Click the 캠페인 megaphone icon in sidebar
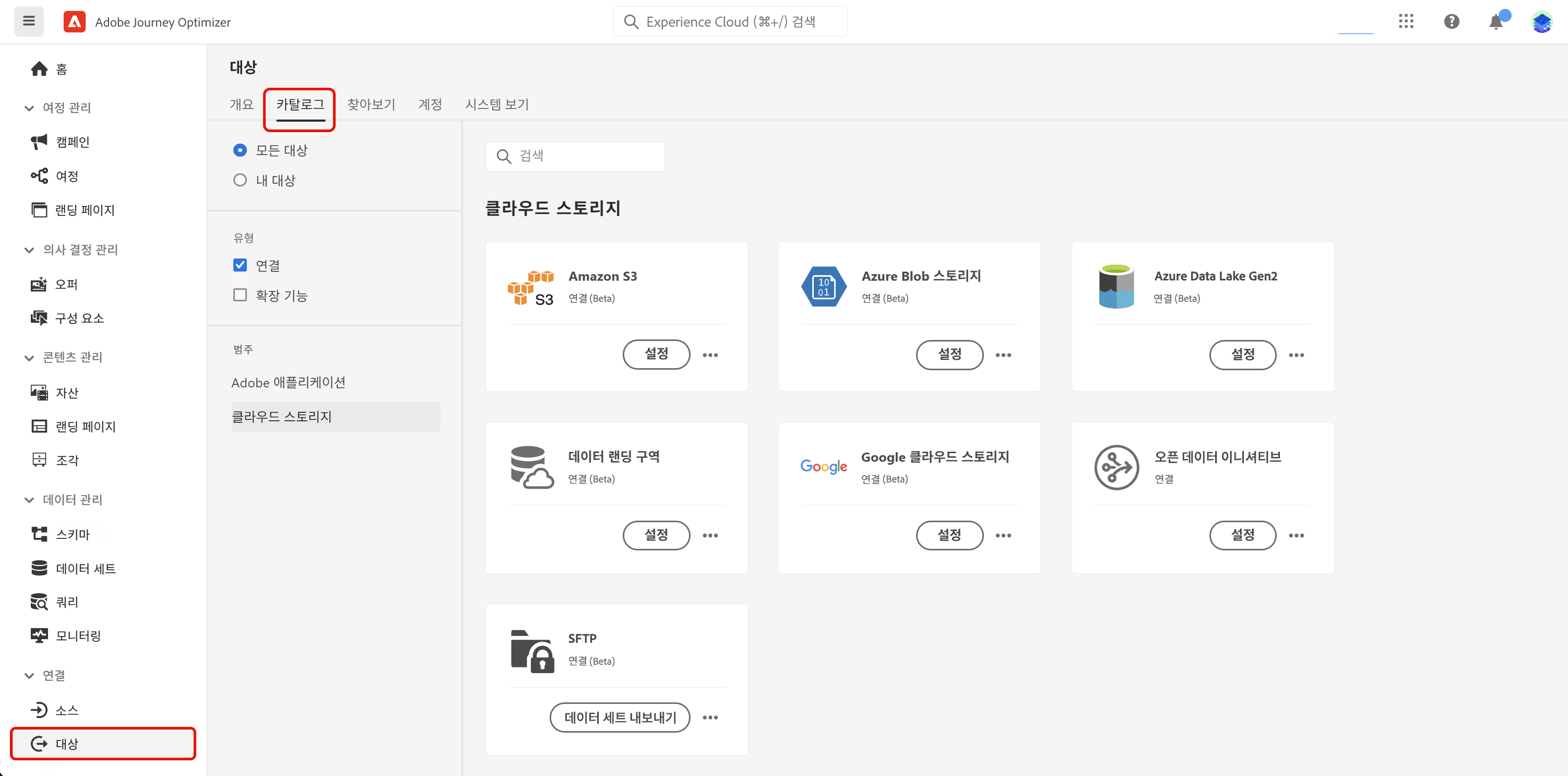Image resolution: width=1568 pixels, height=776 pixels. pyautogui.click(x=39, y=142)
